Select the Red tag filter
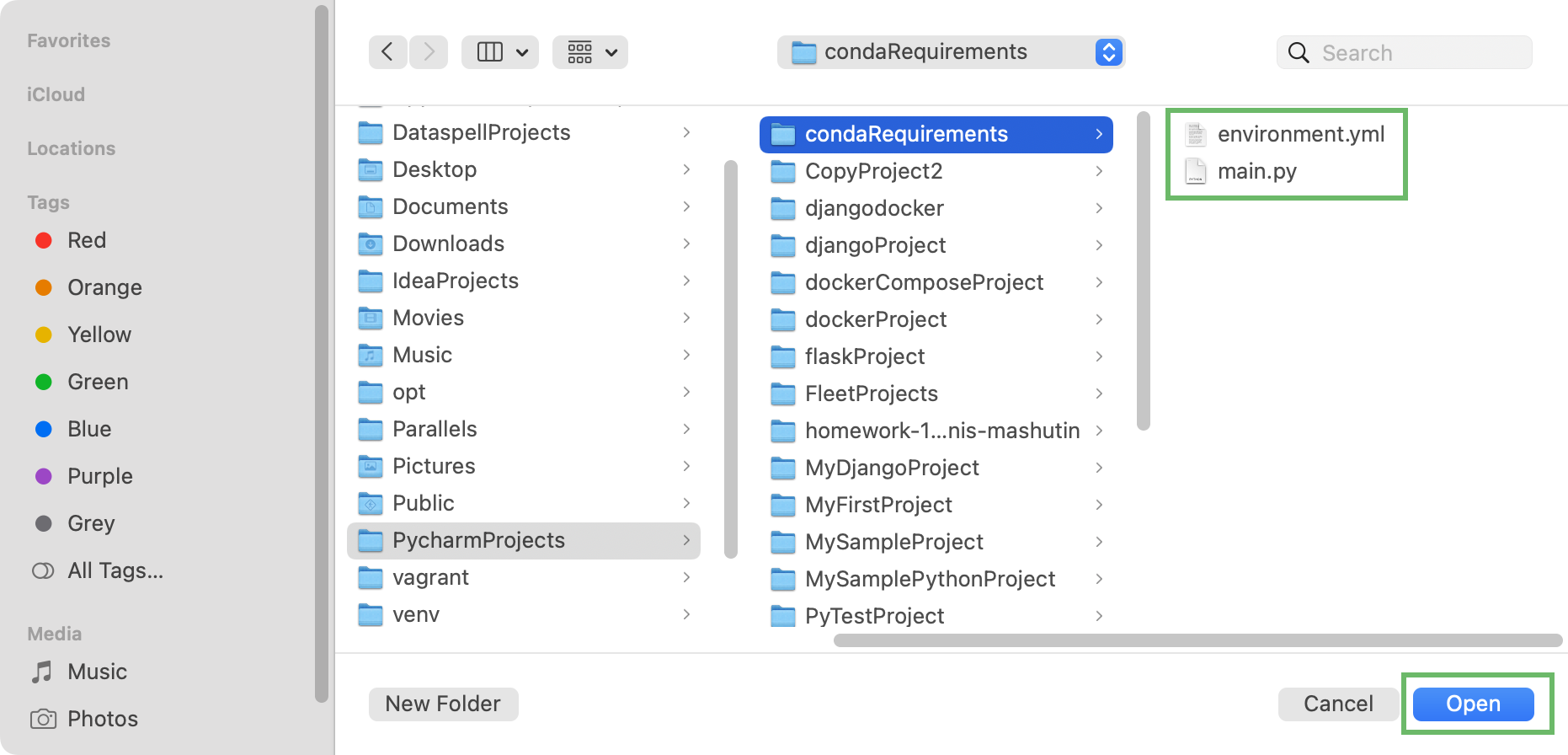The height and width of the screenshot is (755, 1568). pos(44,240)
